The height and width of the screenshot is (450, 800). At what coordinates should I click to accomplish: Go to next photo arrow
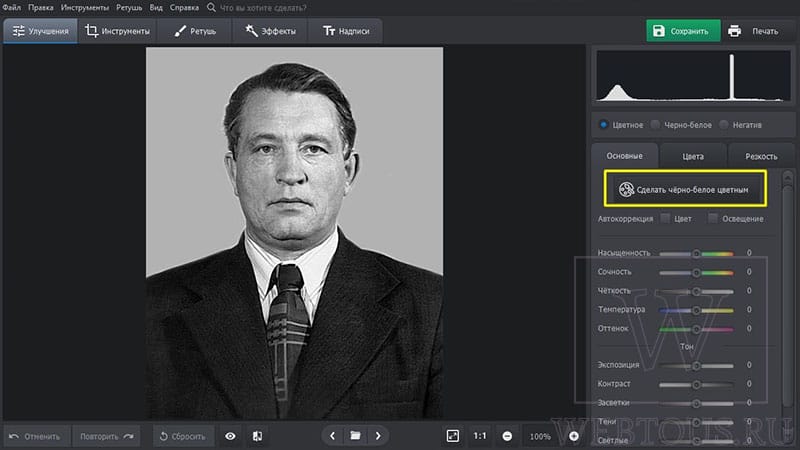pyautogui.click(x=378, y=436)
